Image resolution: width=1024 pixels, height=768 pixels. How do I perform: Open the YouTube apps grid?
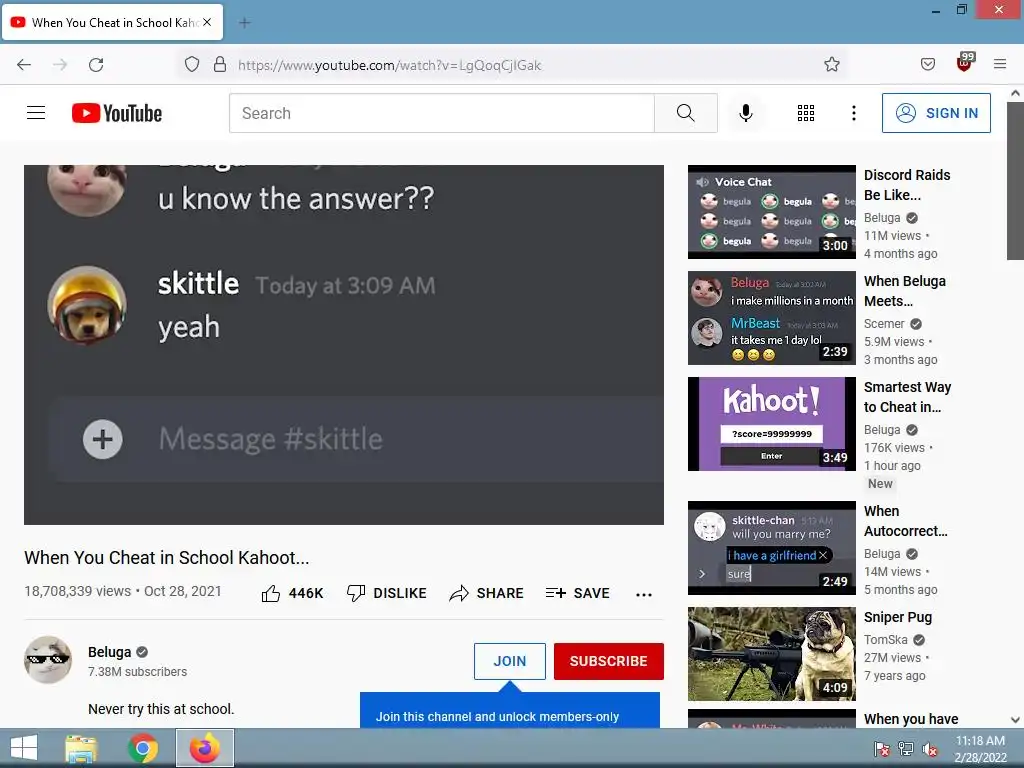tap(806, 113)
